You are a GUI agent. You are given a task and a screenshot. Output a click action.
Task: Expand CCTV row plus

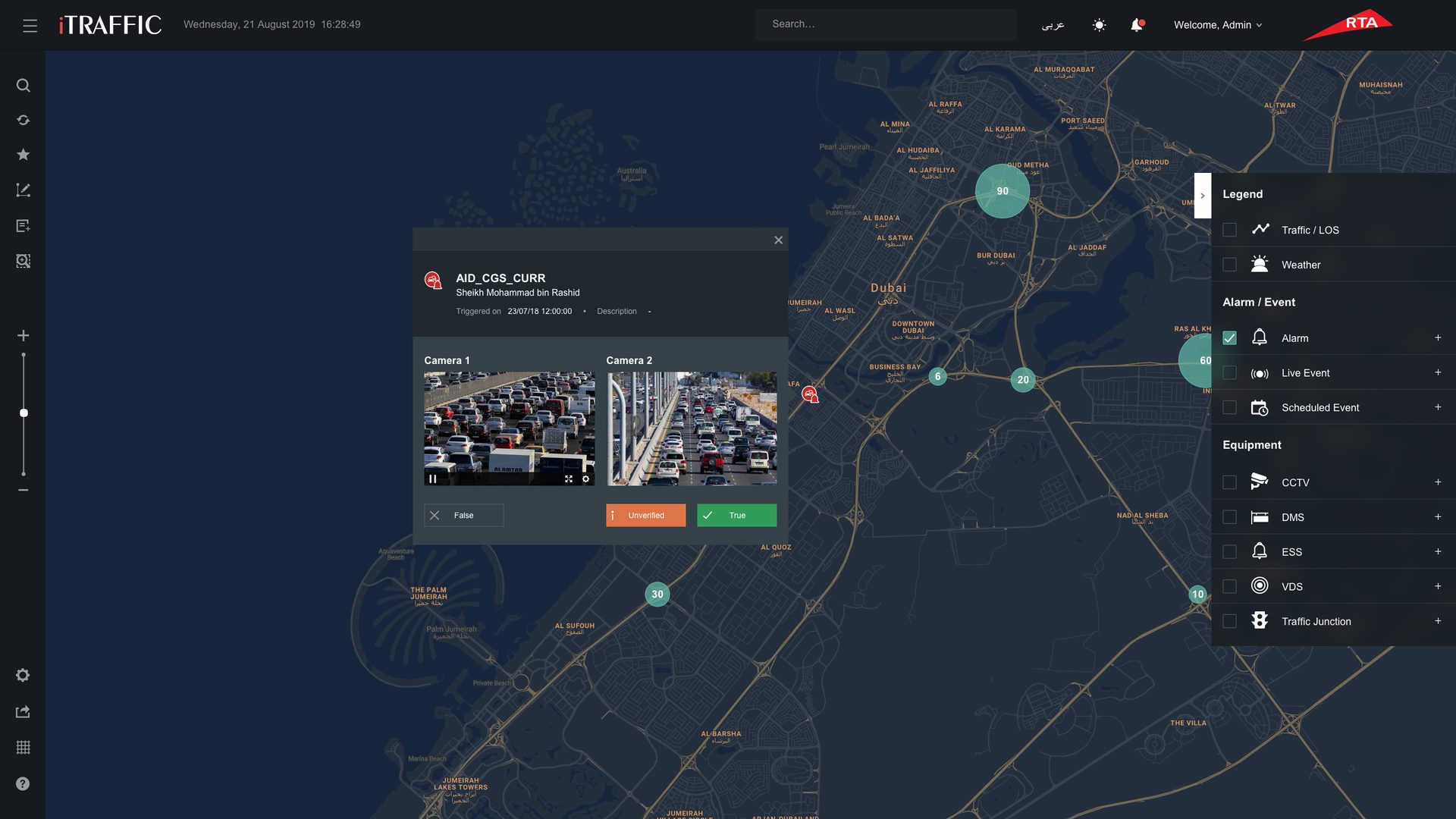(x=1438, y=482)
